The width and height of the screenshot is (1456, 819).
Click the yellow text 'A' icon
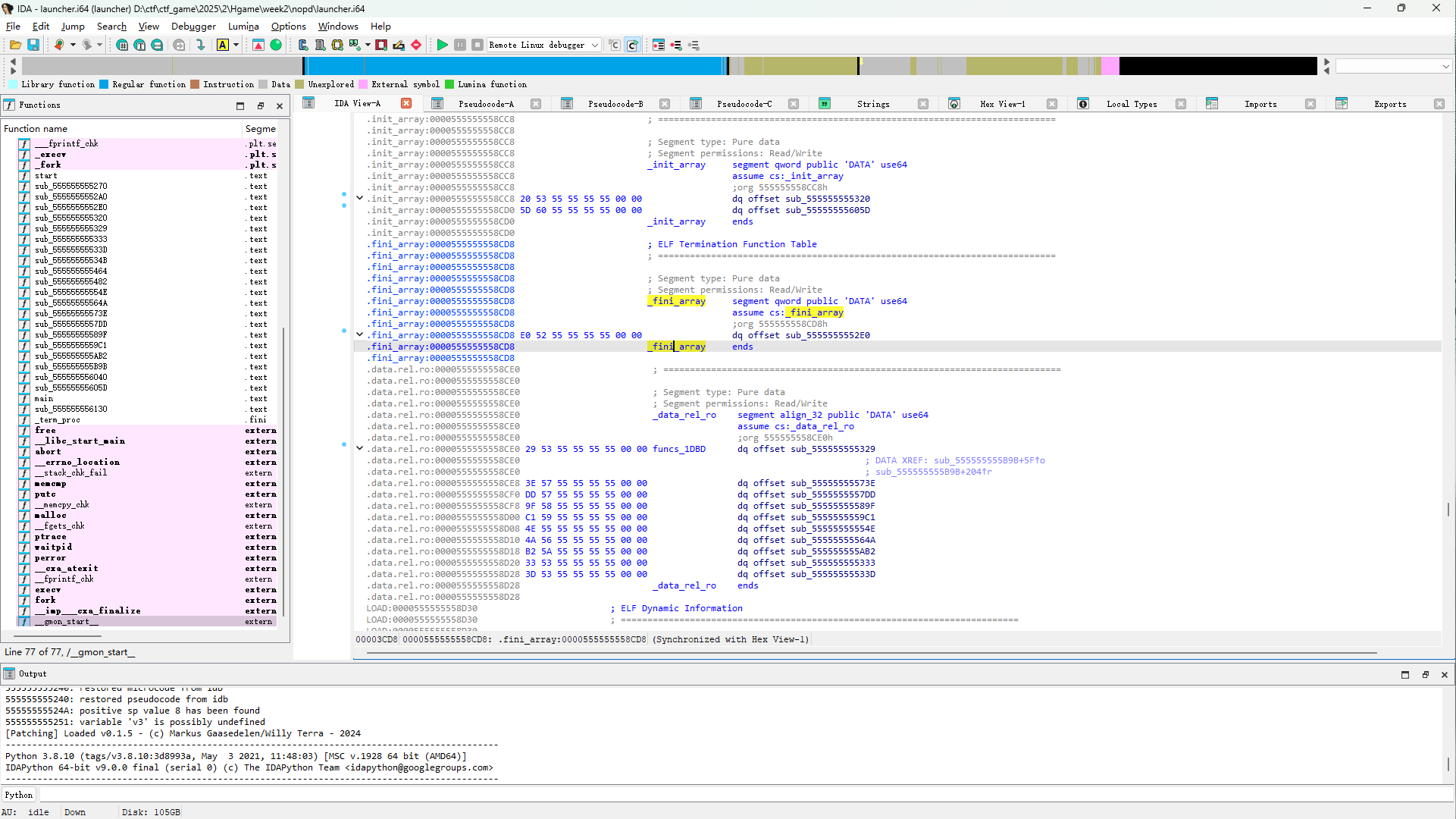pos(223,45)
